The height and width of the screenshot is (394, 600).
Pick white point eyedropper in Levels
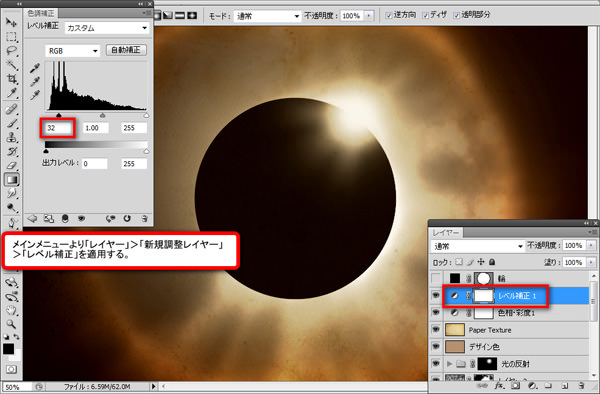(x=35, y=95)
